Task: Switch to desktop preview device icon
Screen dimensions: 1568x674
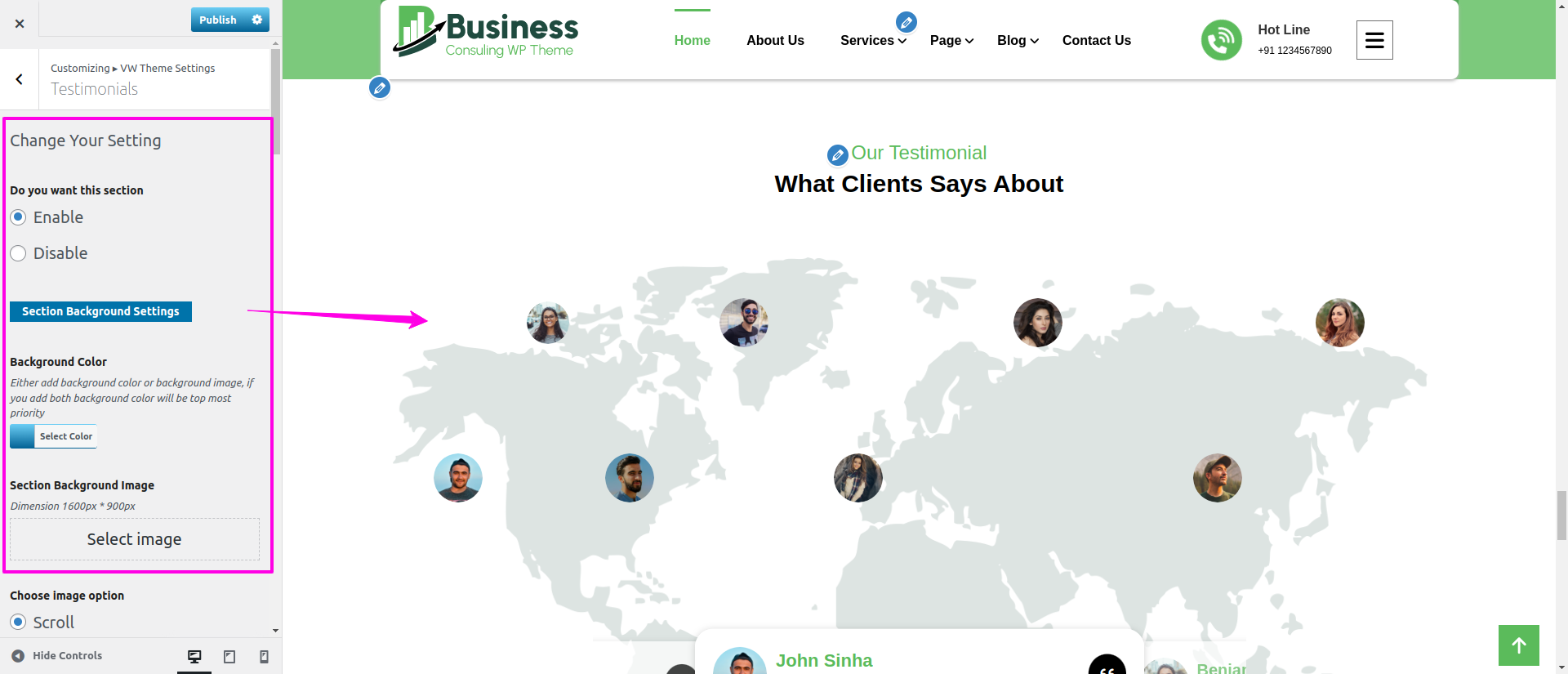Action: click(x=194, y=657)
